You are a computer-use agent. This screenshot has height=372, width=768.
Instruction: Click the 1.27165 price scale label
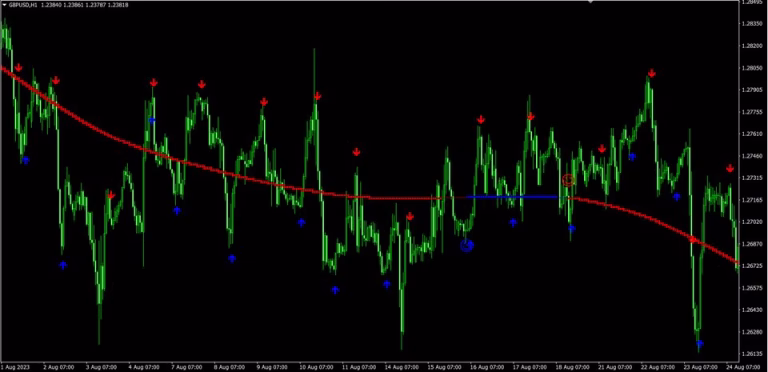tap(754, 200)
